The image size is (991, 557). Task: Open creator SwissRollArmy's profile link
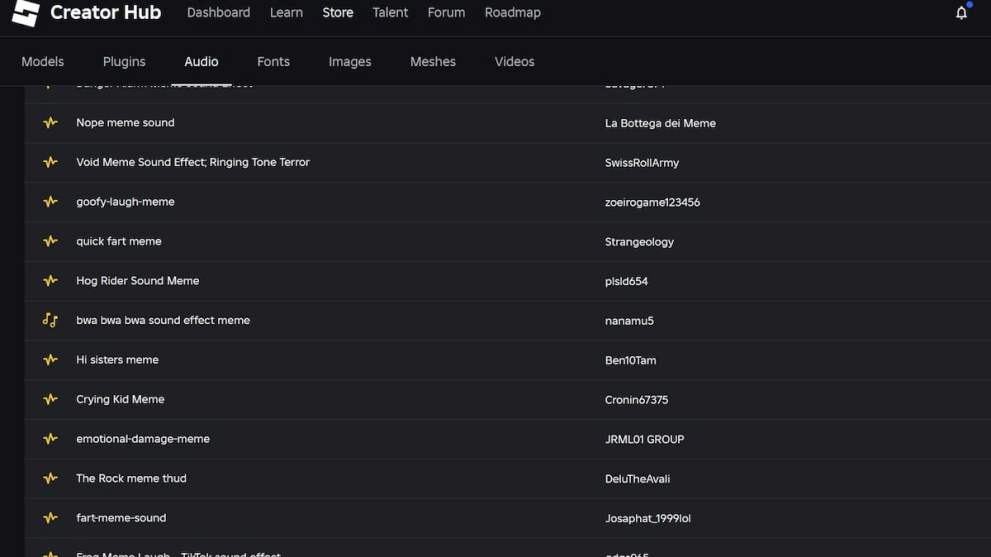coord(641,163)
